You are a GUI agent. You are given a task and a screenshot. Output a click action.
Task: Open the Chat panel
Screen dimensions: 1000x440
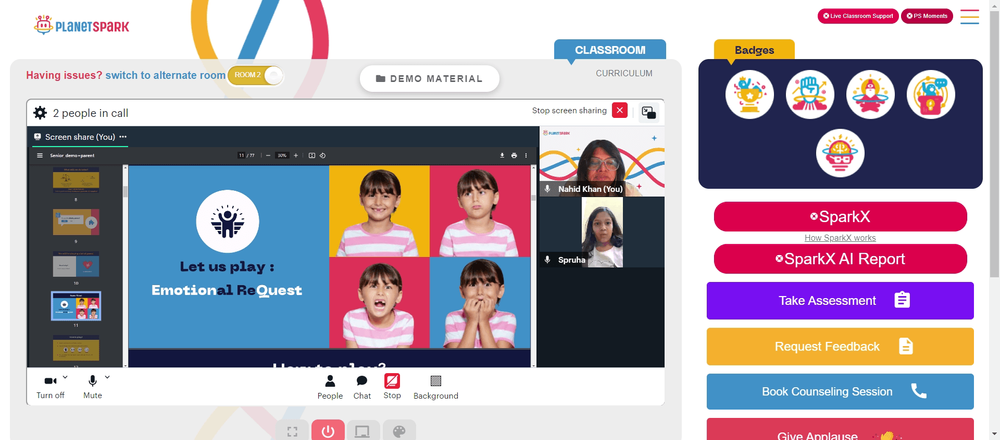[362, 387]
